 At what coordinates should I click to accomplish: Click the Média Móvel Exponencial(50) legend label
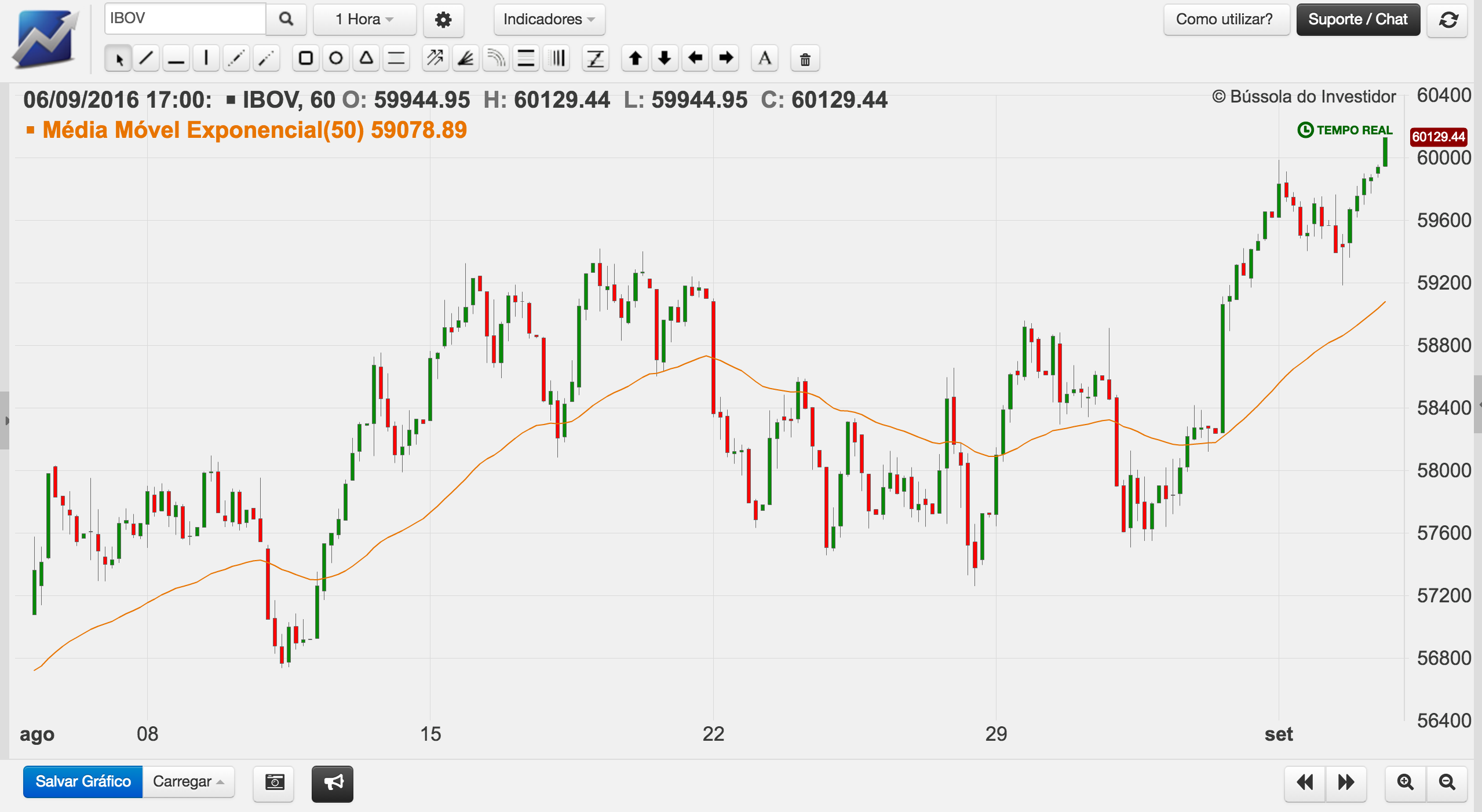pos(203,130)
